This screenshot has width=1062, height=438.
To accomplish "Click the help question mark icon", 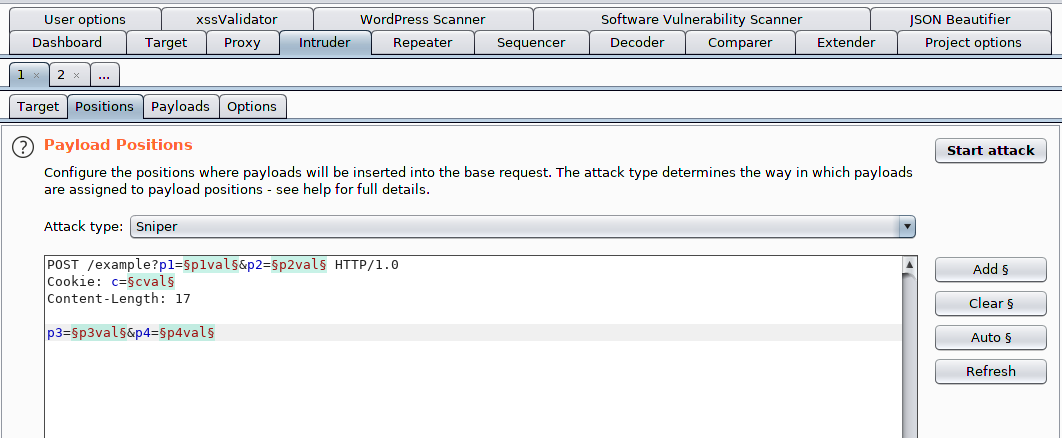I will tap(22, 147).
